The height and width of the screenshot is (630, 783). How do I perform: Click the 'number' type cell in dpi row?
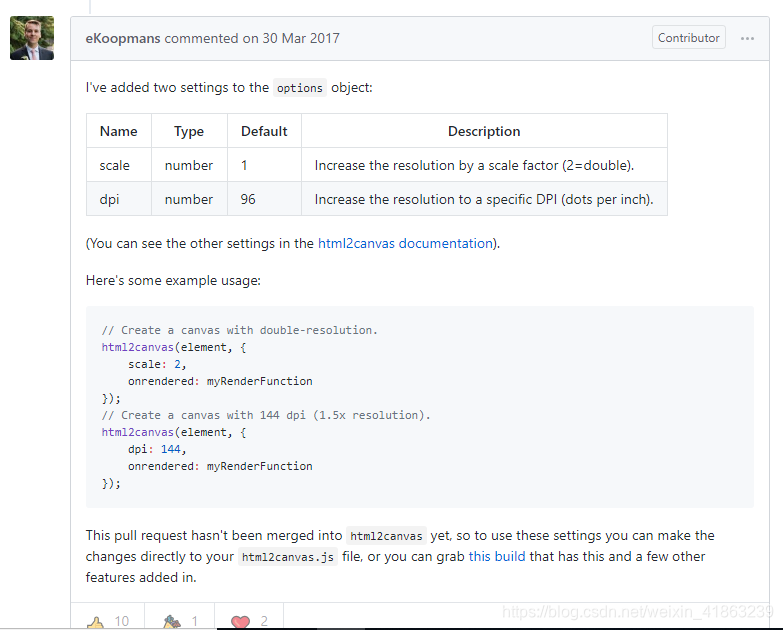pos(189,199)
